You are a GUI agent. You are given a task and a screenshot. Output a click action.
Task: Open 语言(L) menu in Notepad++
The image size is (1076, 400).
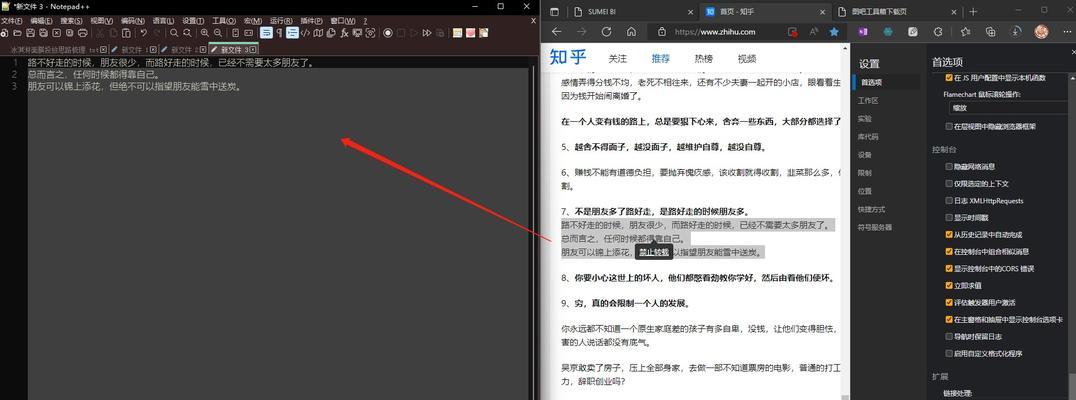(x=163, y=21)
